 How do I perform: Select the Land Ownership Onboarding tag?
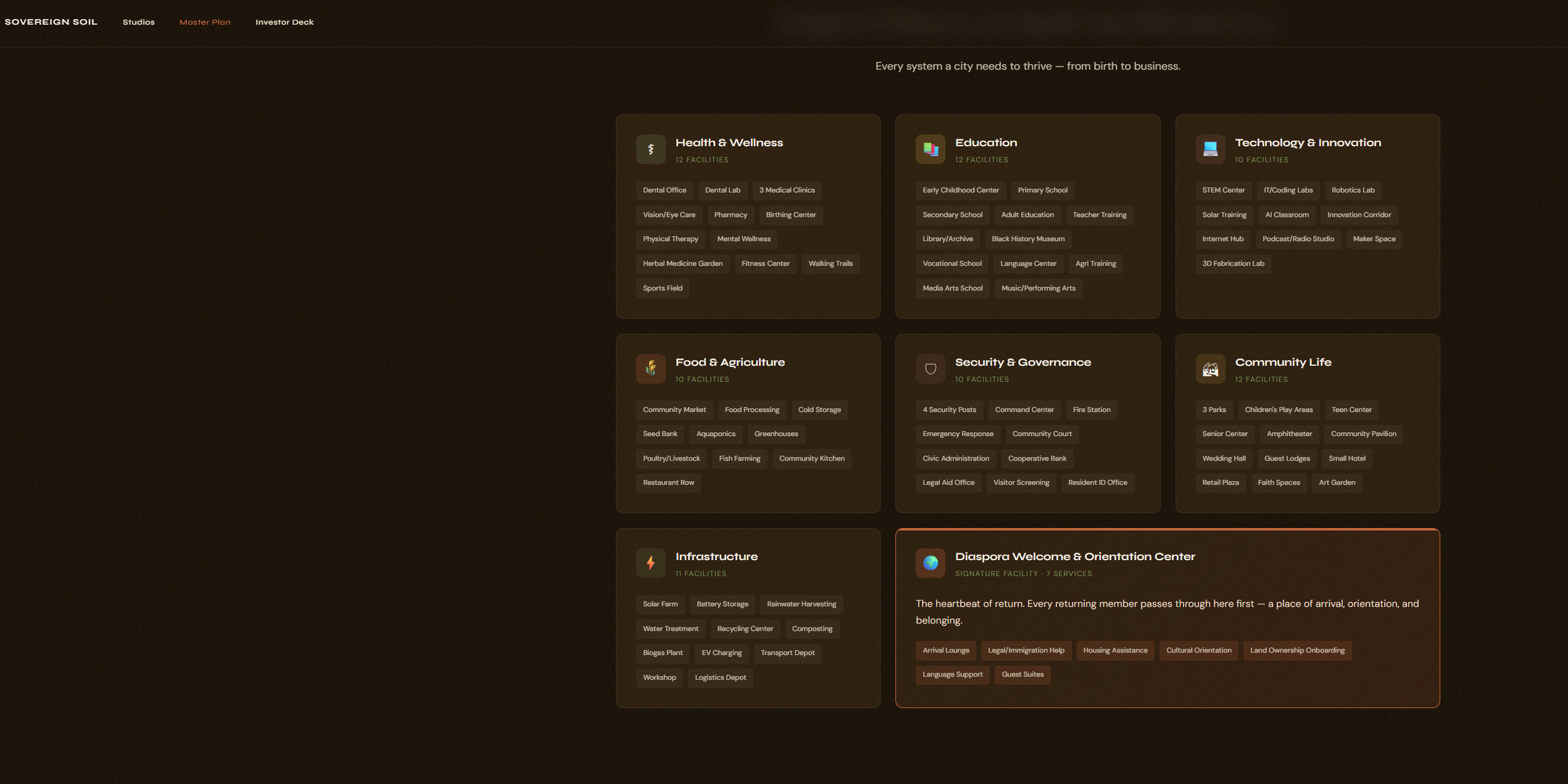point(1297,651)
